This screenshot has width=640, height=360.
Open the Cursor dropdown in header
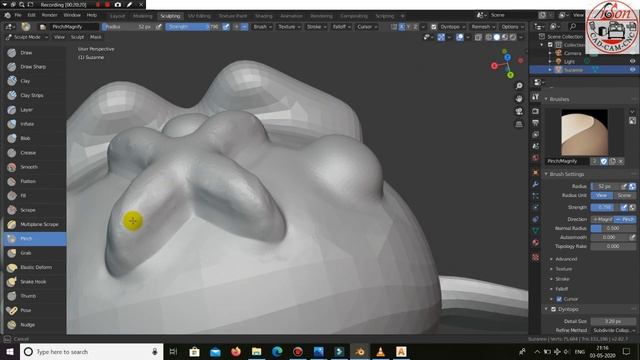[x=367, y=27]
